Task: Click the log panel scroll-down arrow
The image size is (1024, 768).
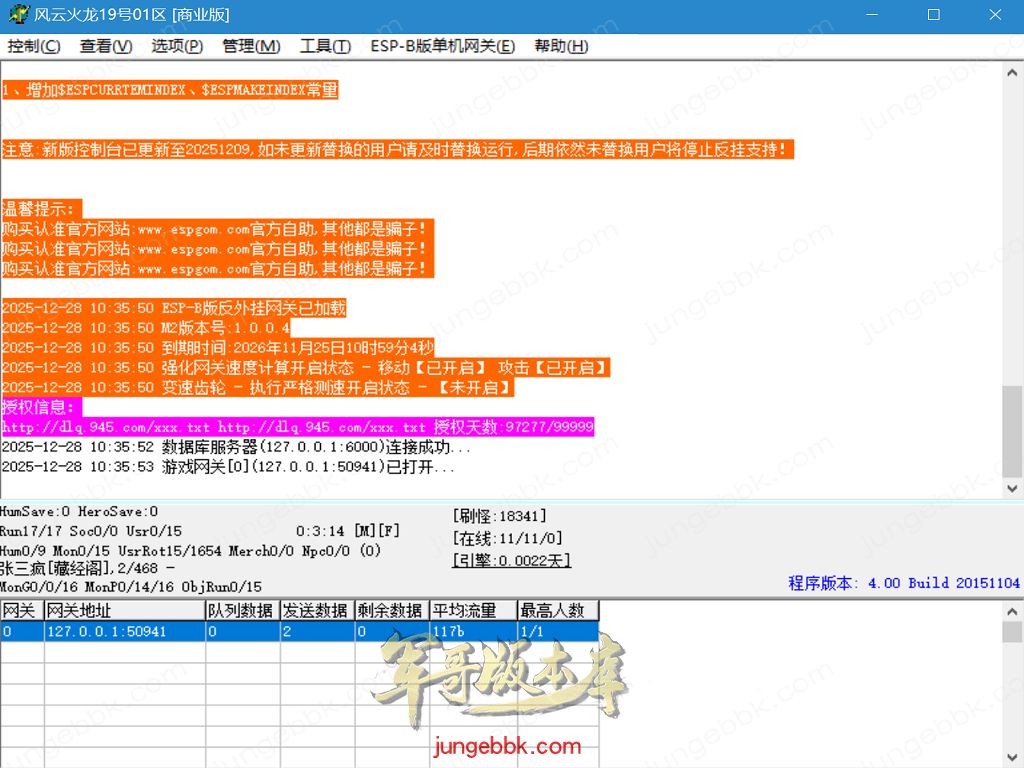Action: tap(1012, 487)
